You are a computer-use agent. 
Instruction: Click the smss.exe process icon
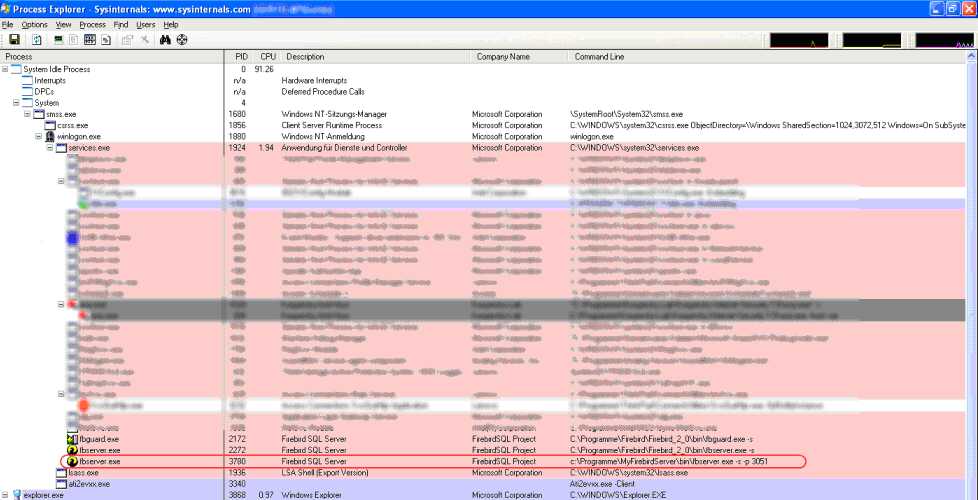click(x=39, y=115)
